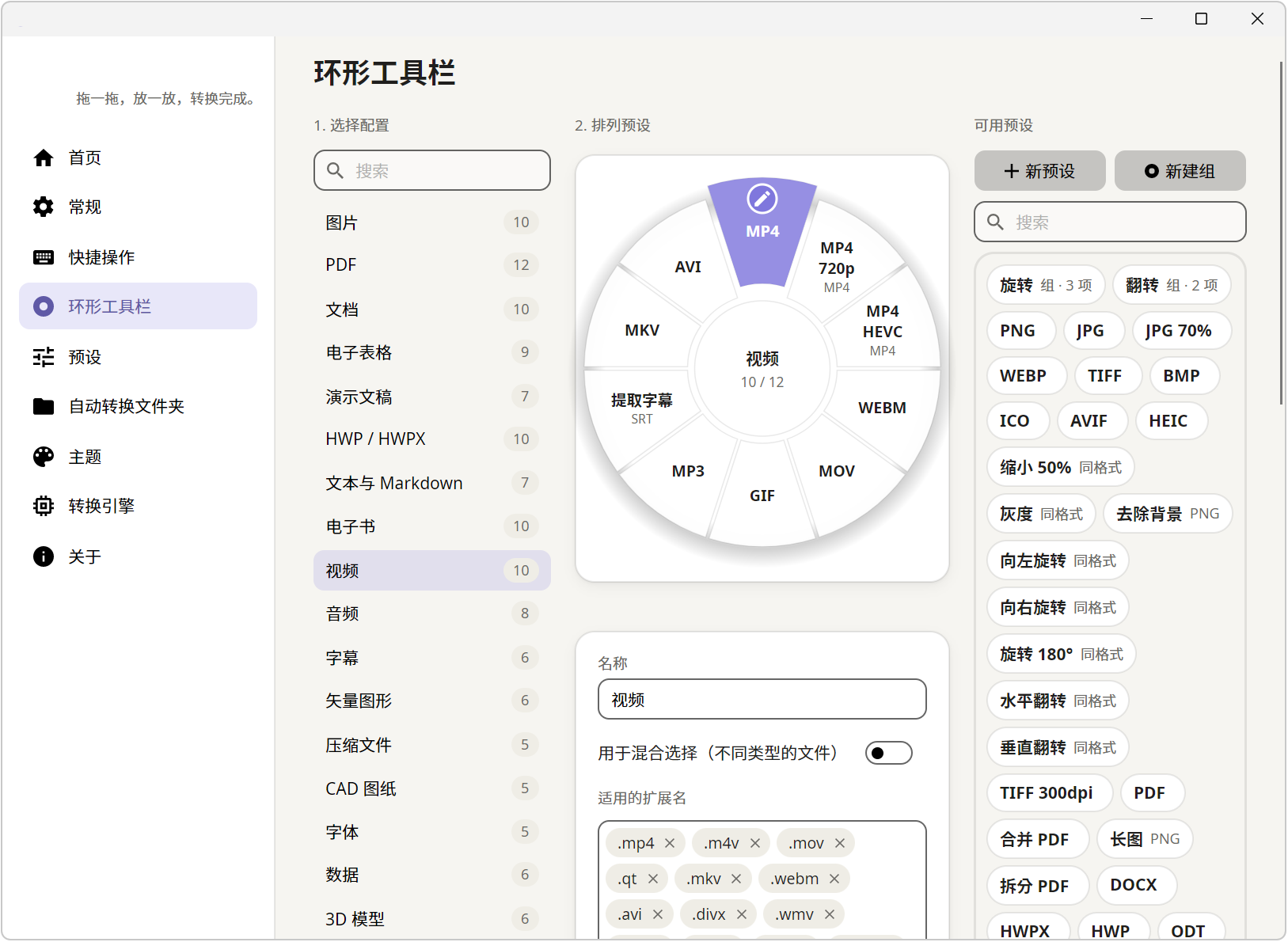Click the 新预设 button
This screenshot has height=942, width=1288.
click(1039, 171)
